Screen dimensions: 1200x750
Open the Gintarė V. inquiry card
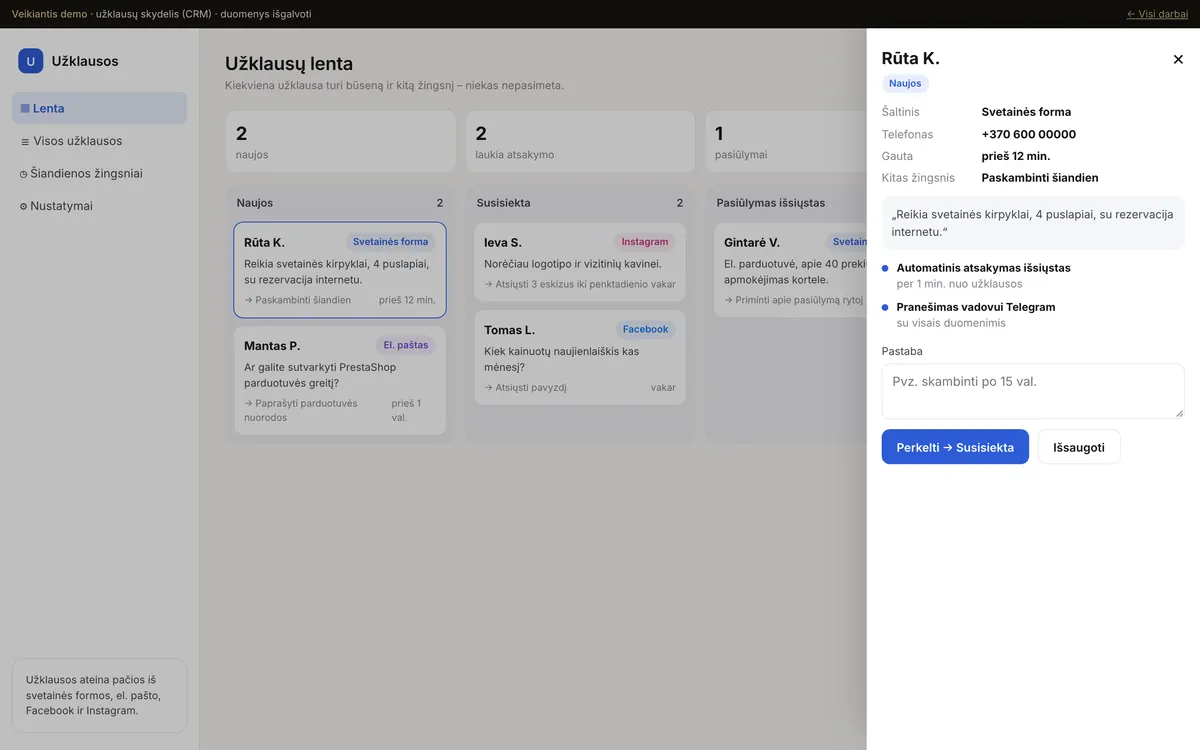click(790, 270)
